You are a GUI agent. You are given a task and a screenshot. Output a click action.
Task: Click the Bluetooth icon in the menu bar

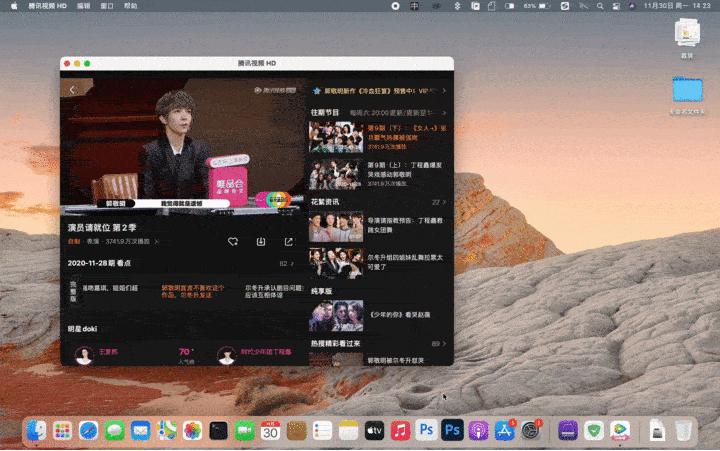coord(457,6)
